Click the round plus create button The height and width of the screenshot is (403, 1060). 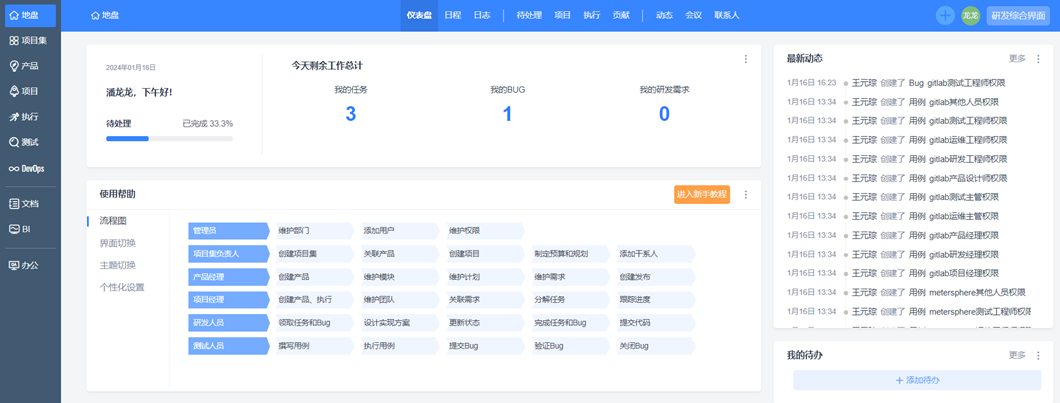point(945,16)
